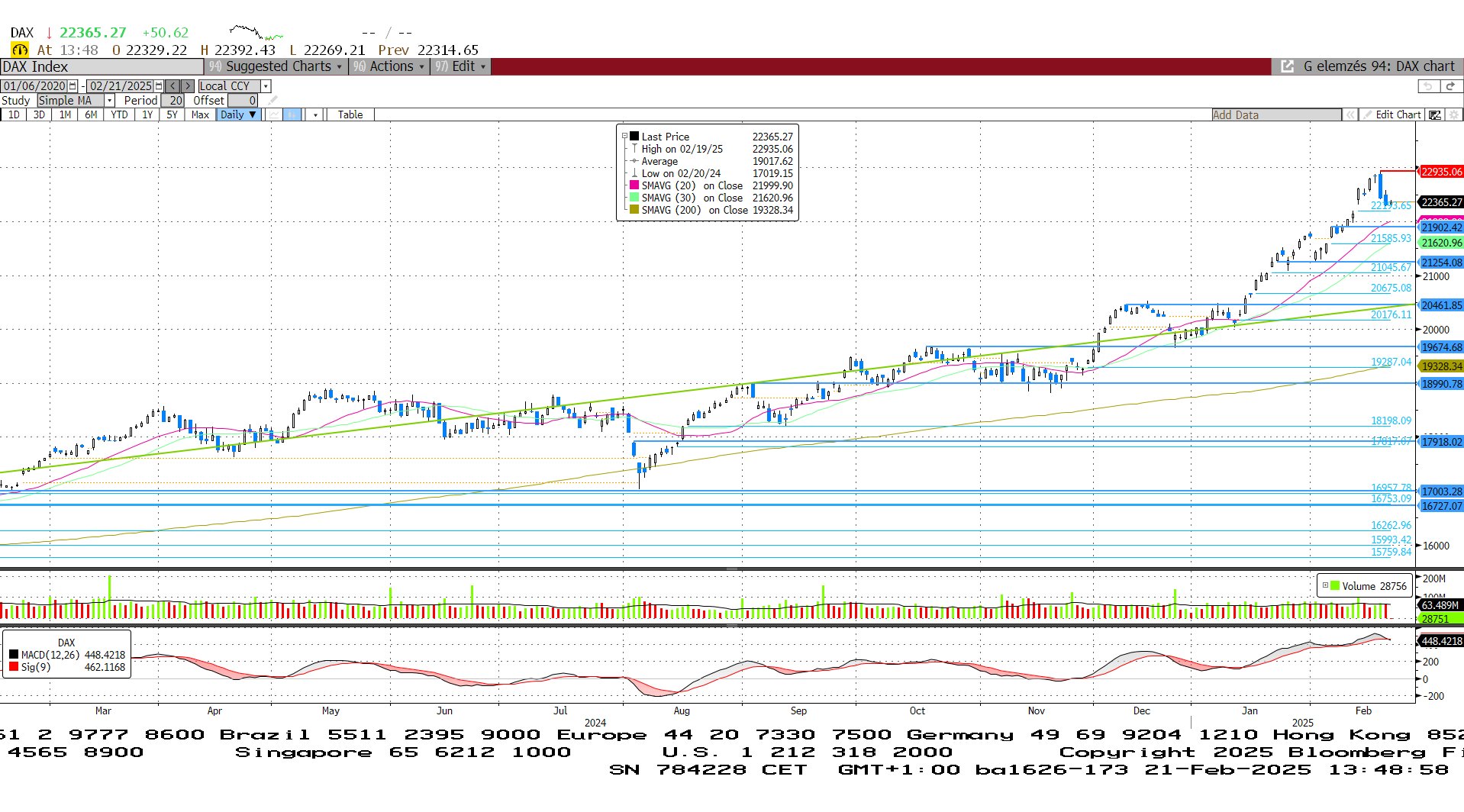Expand the Simple MA study dropdown
The width and height of the screenshot is (1464, 812).
click(x=109, y=101)
